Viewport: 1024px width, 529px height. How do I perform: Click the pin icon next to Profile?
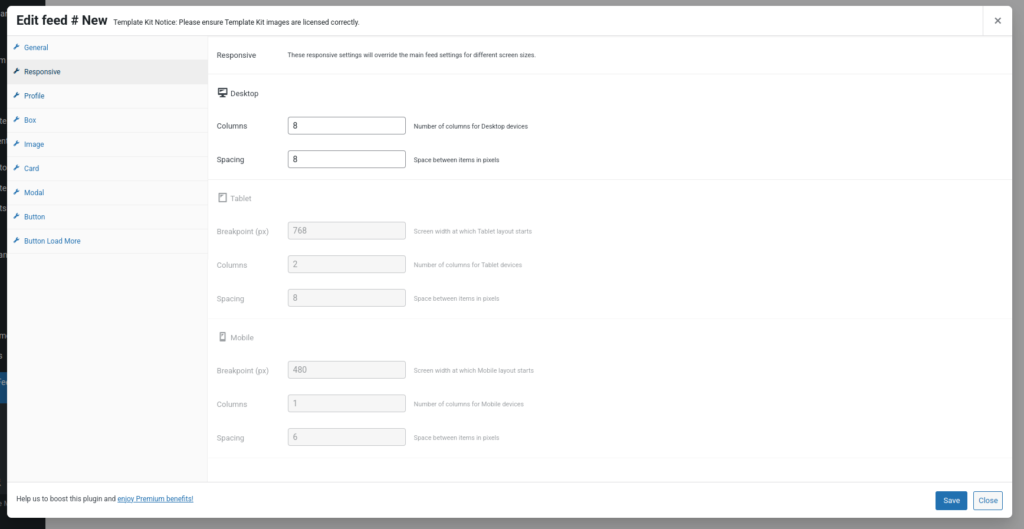[16, 96]
